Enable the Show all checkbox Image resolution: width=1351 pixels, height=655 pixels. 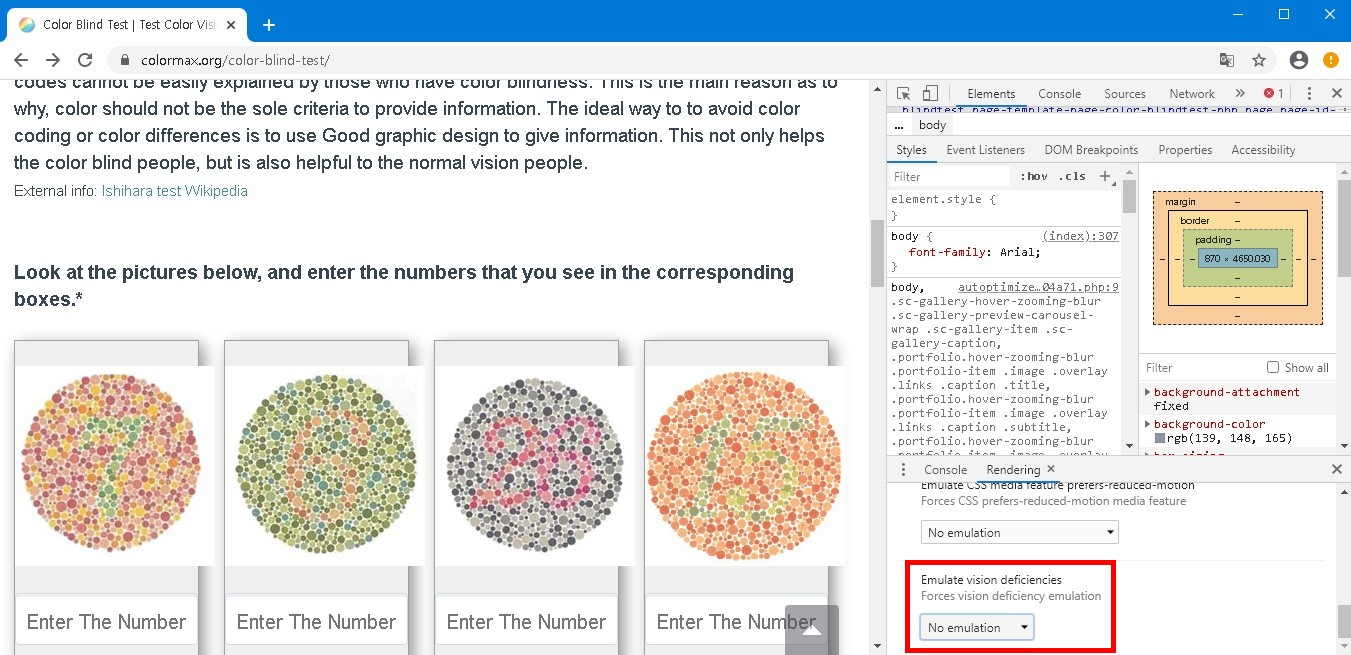(1273, 367)
